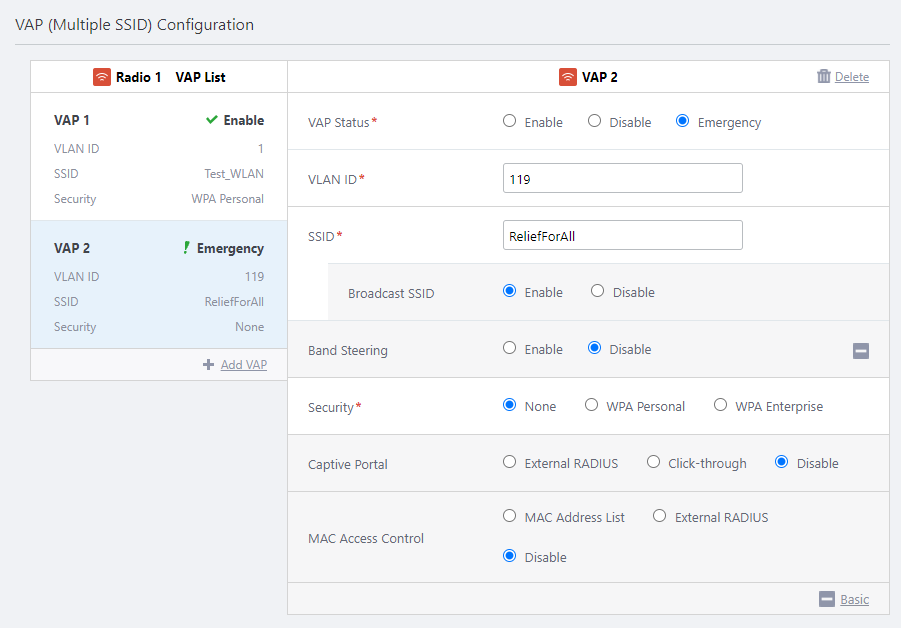Image resolution: width=901 pixels, height=628 pixels.
Task: Set VAP Status to Enable
Action: [x=510, y=121]
